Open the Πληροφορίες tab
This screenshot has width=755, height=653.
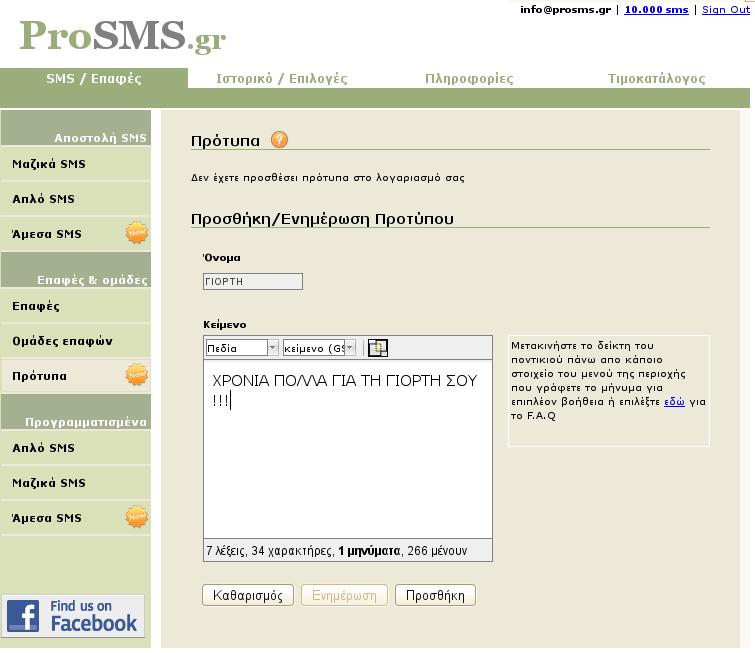pyautogui.click(x=469, y=78)
